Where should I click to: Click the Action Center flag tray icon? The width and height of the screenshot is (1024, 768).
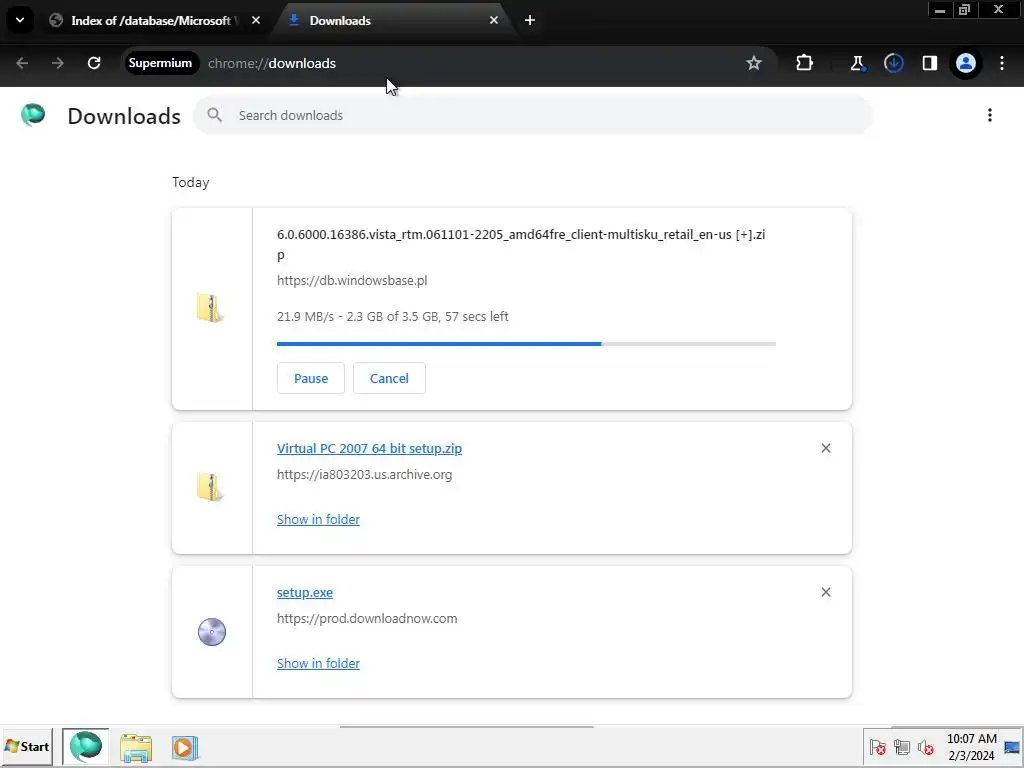[x=878, y=747]
